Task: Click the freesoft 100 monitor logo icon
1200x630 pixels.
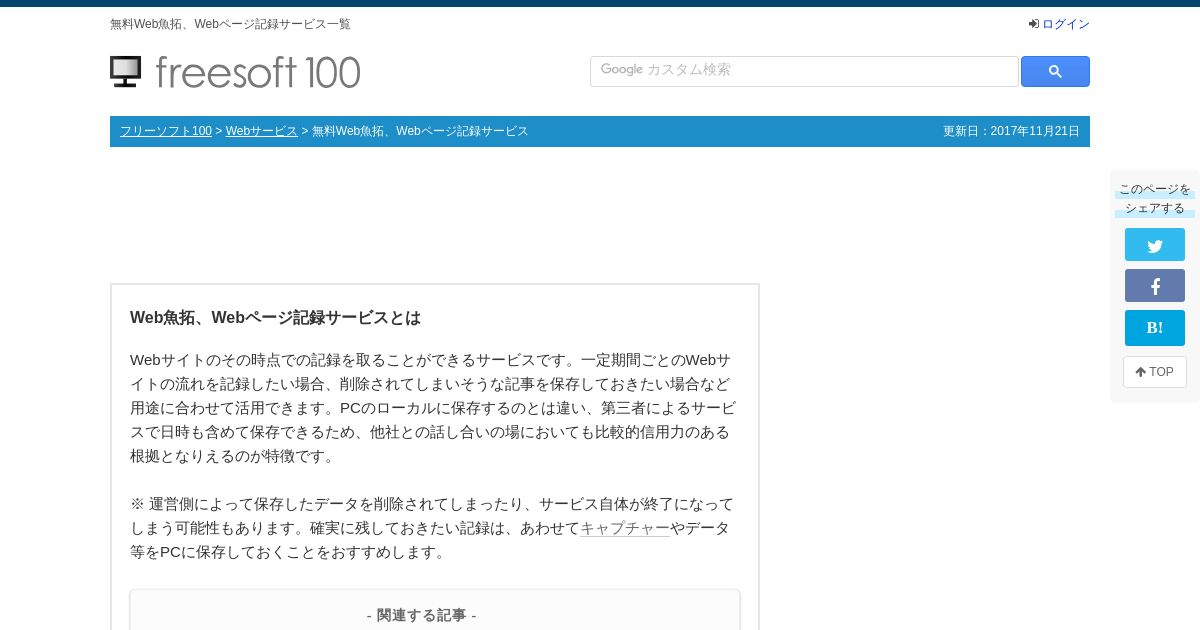Action: [125, 72]
